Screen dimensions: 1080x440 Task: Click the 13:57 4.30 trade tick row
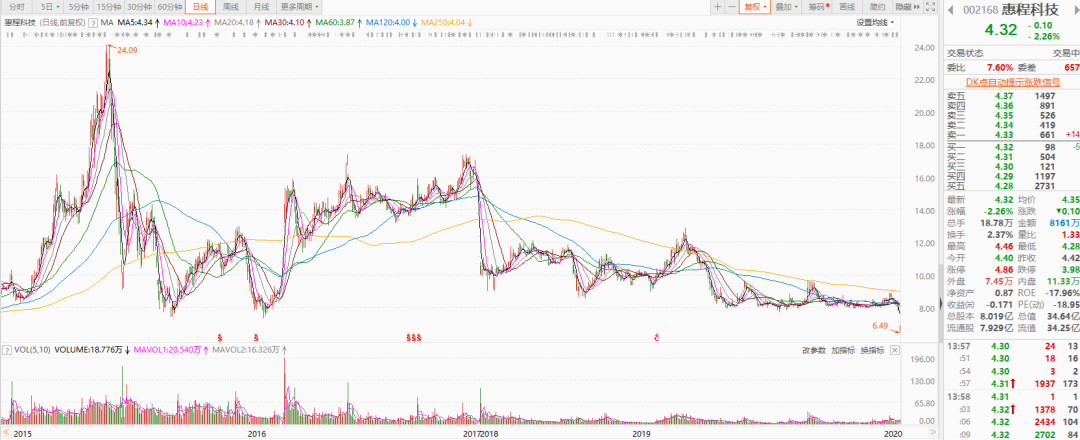(x=1011, y=346)
